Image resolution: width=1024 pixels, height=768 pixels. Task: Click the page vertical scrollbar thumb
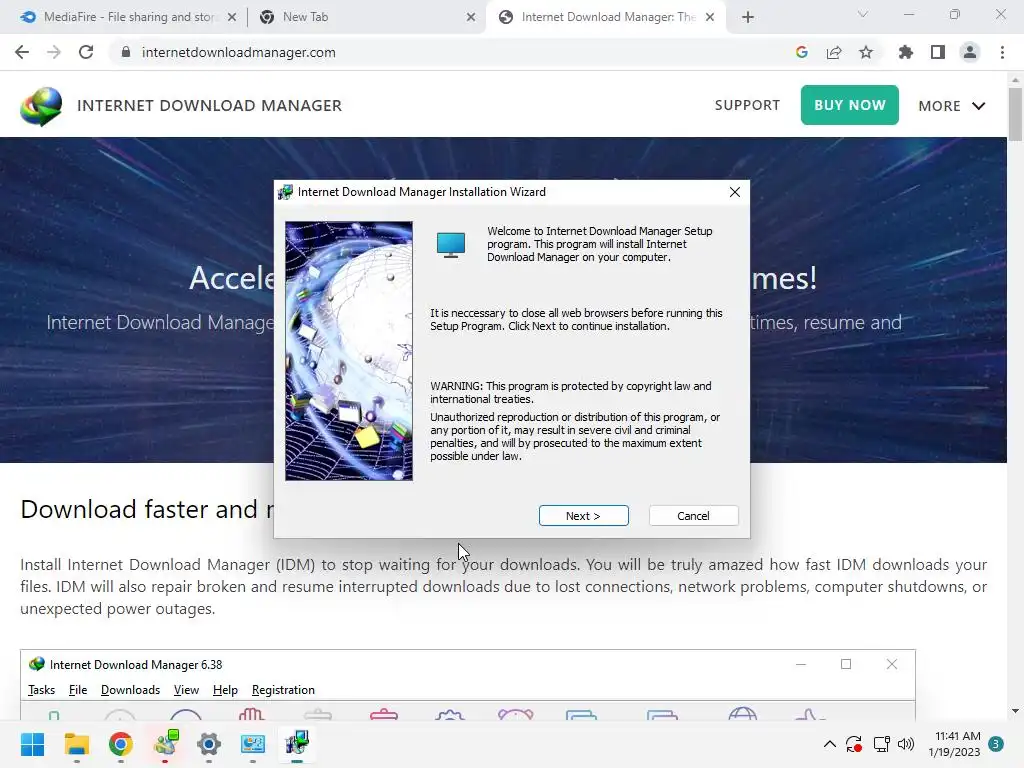pyautogui.click(x=1015, y=114)
